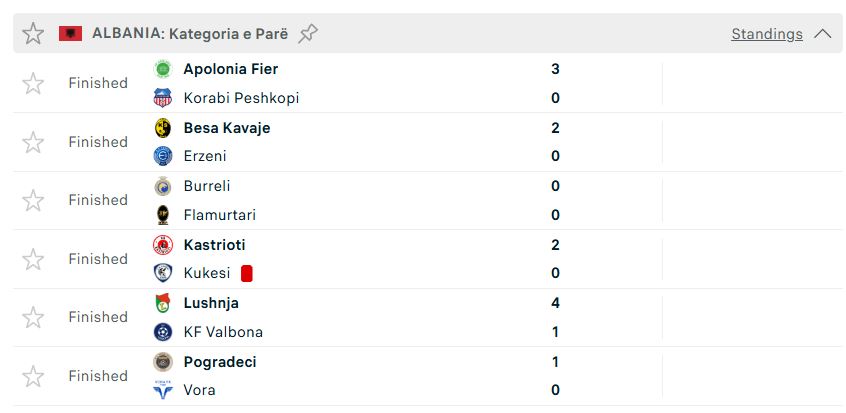Screen dimensions: 846x413
Task: Star the Apolonia Fier vs Korabi match
Action: 33,83
